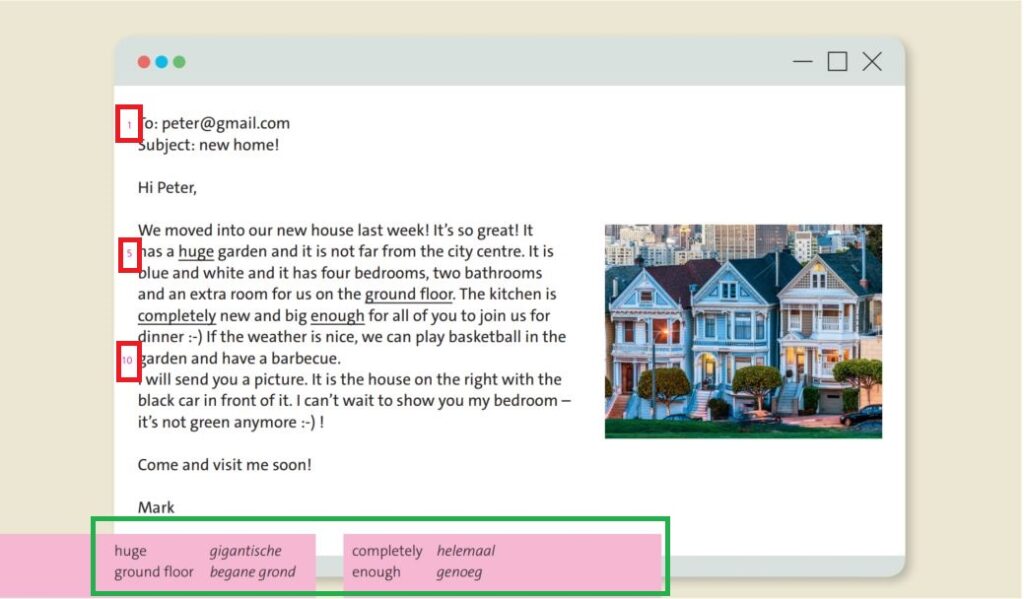Click the red dot in title bar

[144, 62]
